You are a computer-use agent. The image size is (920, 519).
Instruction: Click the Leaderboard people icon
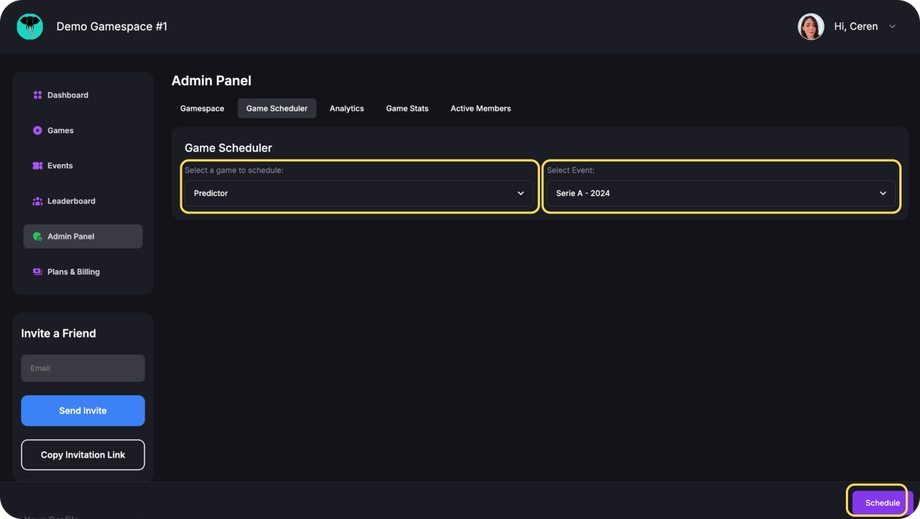point(38,201)
